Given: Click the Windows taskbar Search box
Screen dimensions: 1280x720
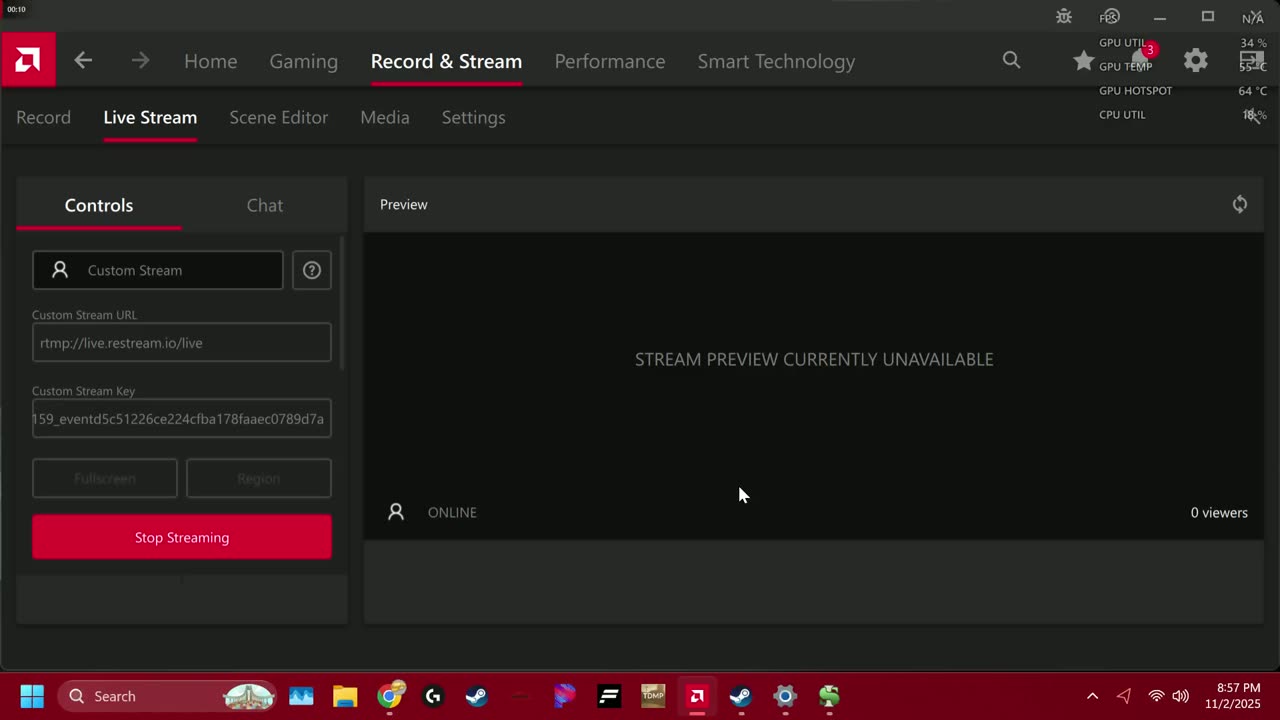Looking at the screenshot, I should pyautogui.click(x=167, y=696).
